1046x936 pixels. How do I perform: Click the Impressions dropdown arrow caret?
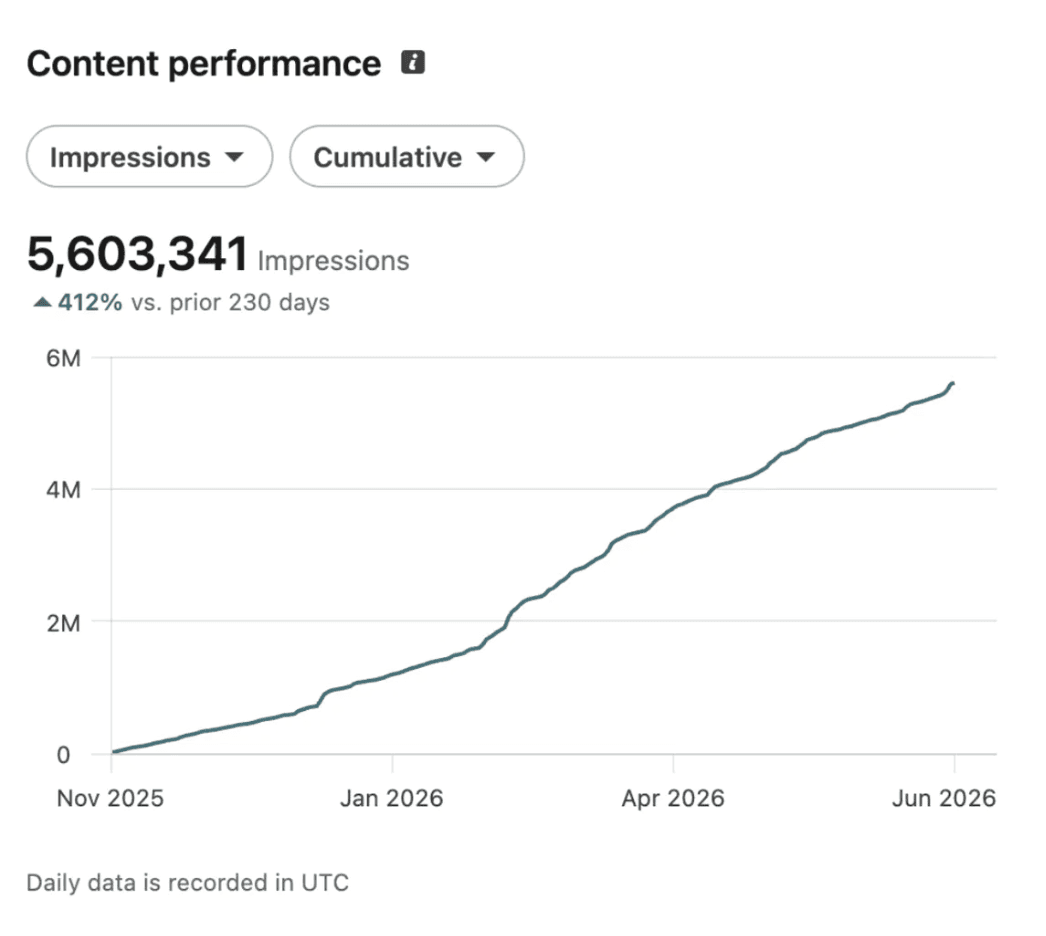click(234, 157)
